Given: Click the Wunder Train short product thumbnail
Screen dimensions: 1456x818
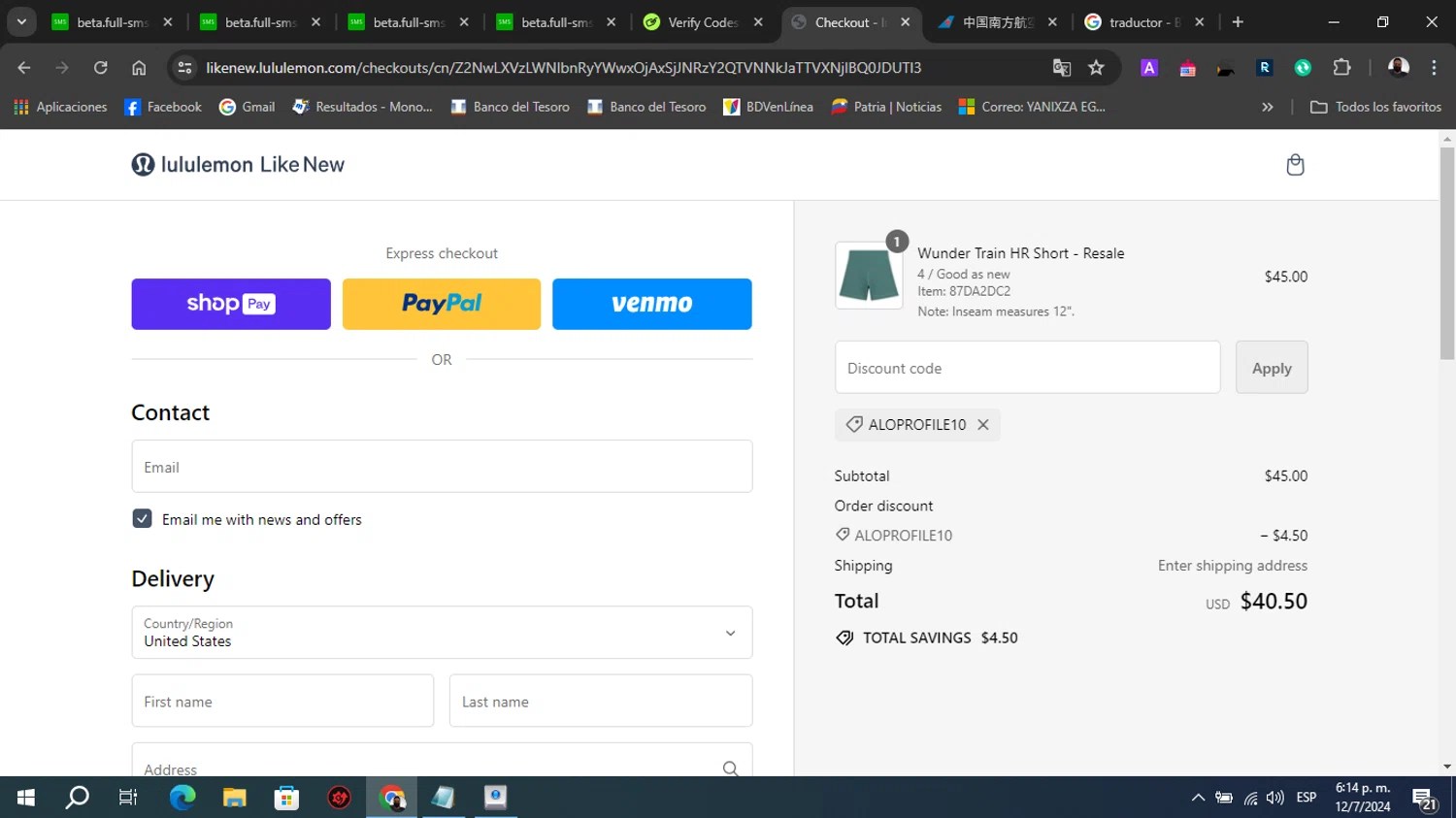Looking at the screenshot, I should 869,276.
